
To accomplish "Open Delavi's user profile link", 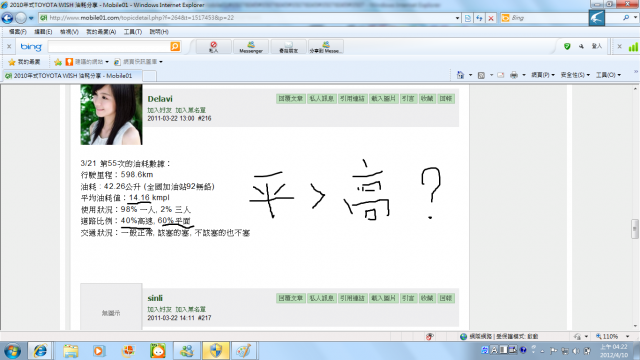I will click(160, 99).
